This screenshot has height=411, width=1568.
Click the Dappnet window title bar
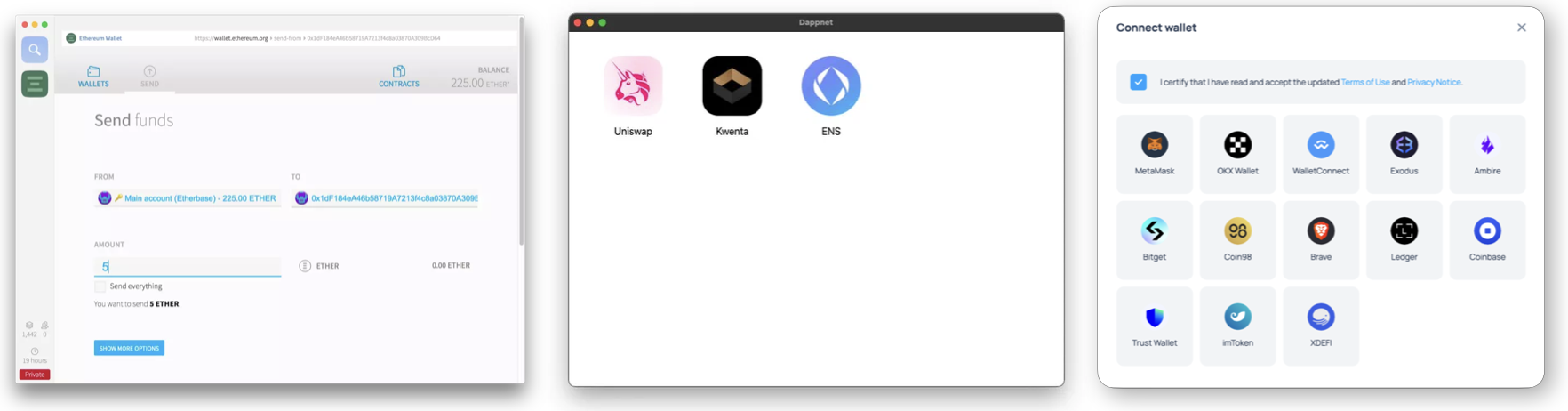pos(816,22)
